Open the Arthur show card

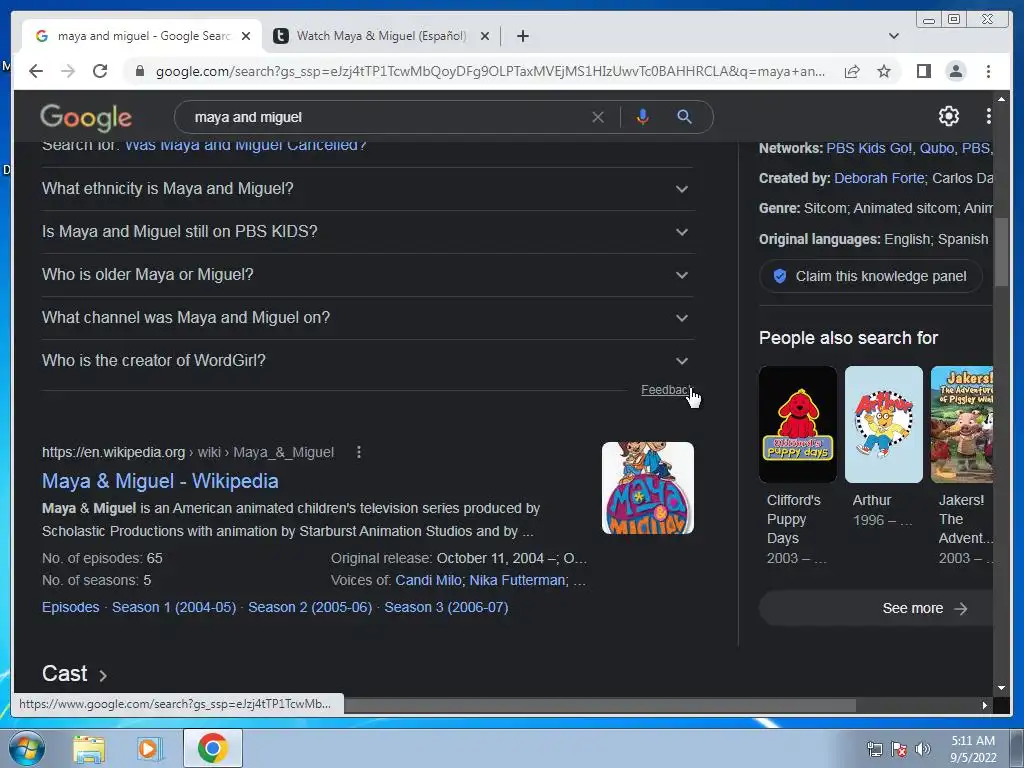[884, 447]
